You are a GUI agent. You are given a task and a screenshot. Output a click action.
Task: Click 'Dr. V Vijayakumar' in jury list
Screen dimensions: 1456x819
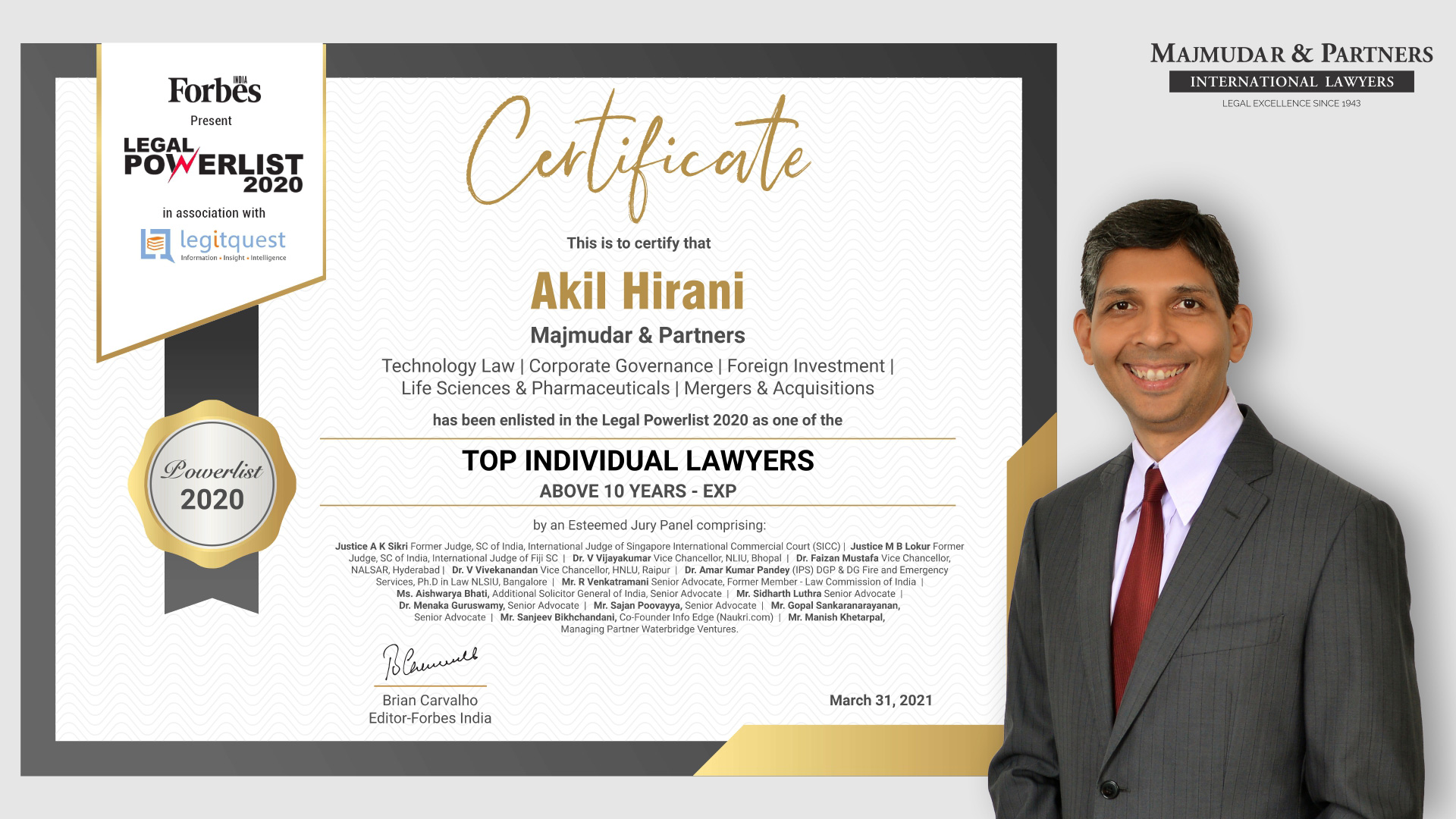(x=612, y=558)
